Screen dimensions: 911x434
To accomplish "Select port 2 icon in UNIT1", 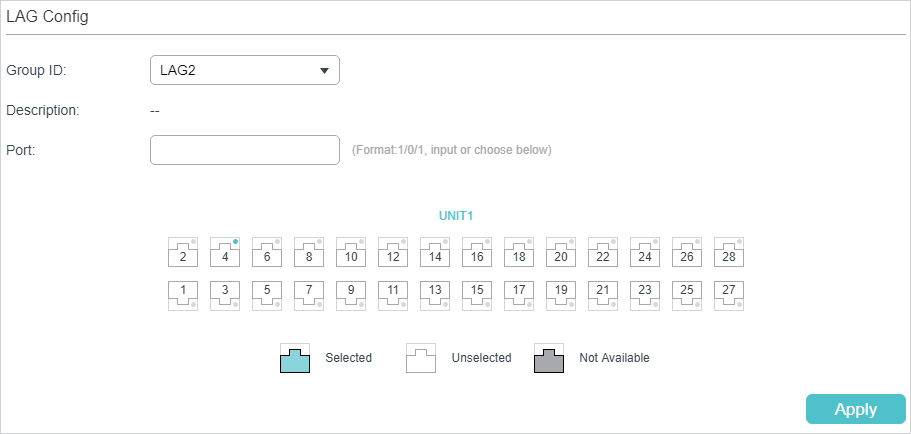I will (x=183, y=252).
